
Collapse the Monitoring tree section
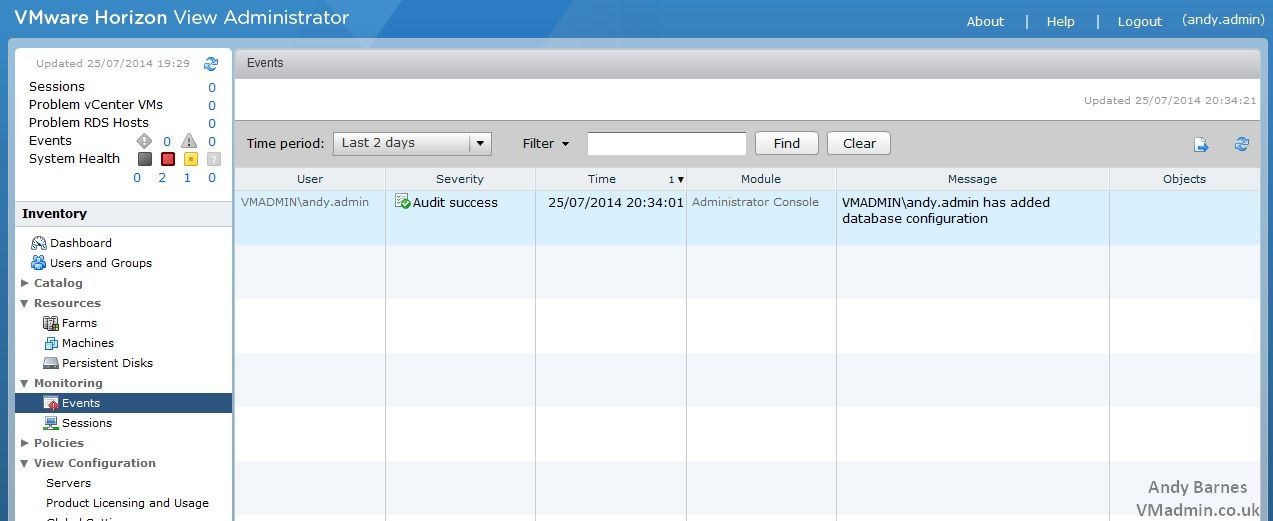25,383
